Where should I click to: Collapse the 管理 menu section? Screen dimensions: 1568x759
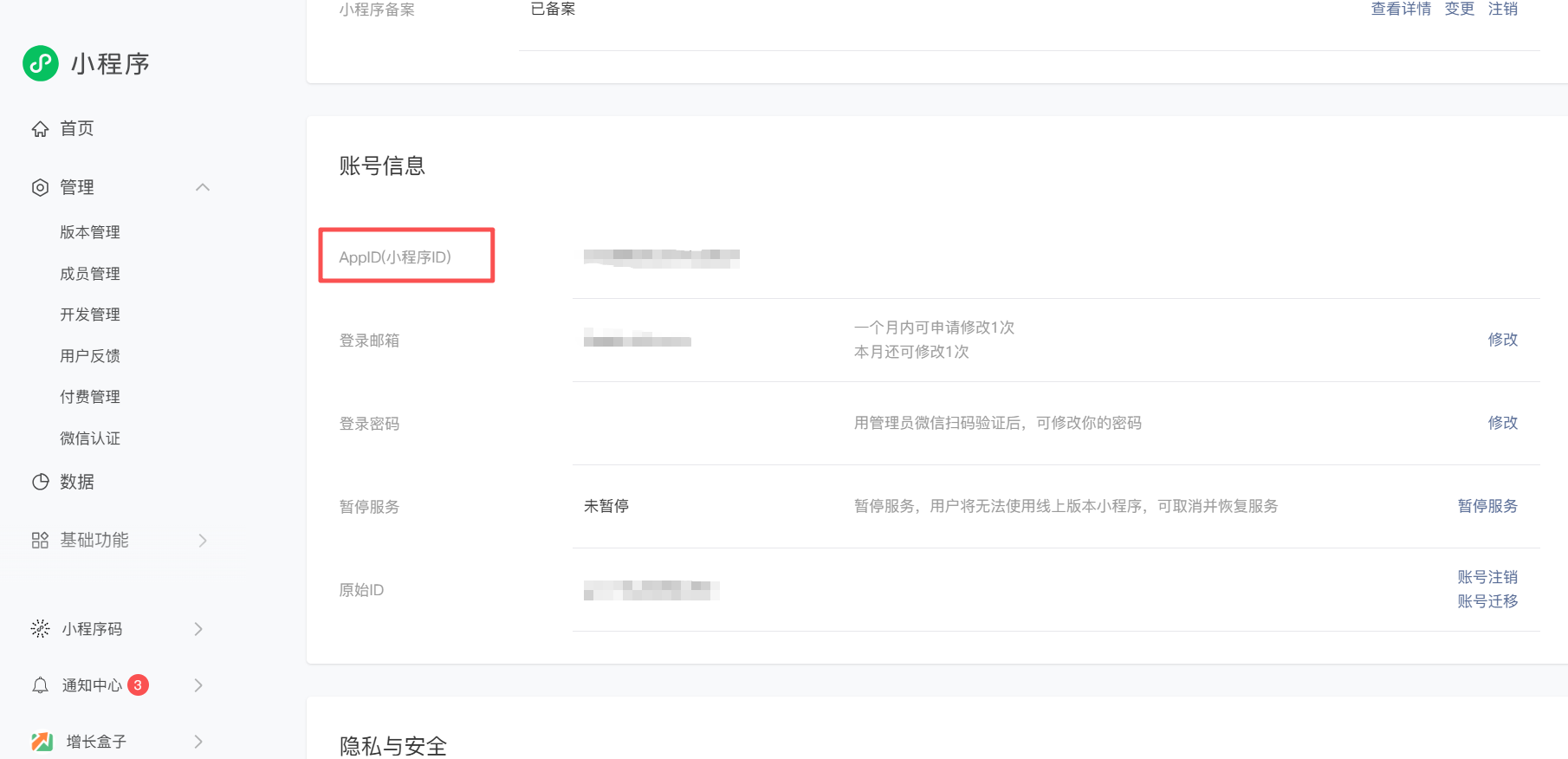coord(203,188)
